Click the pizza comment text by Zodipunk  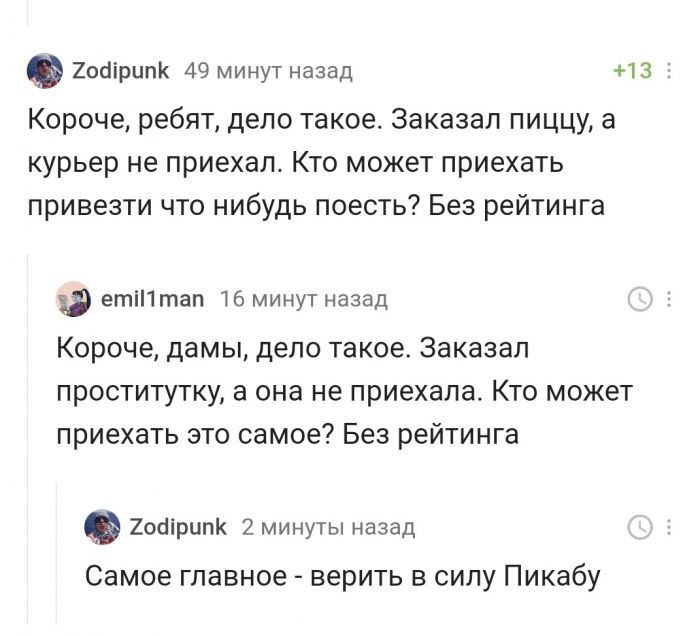coord(320,162)
